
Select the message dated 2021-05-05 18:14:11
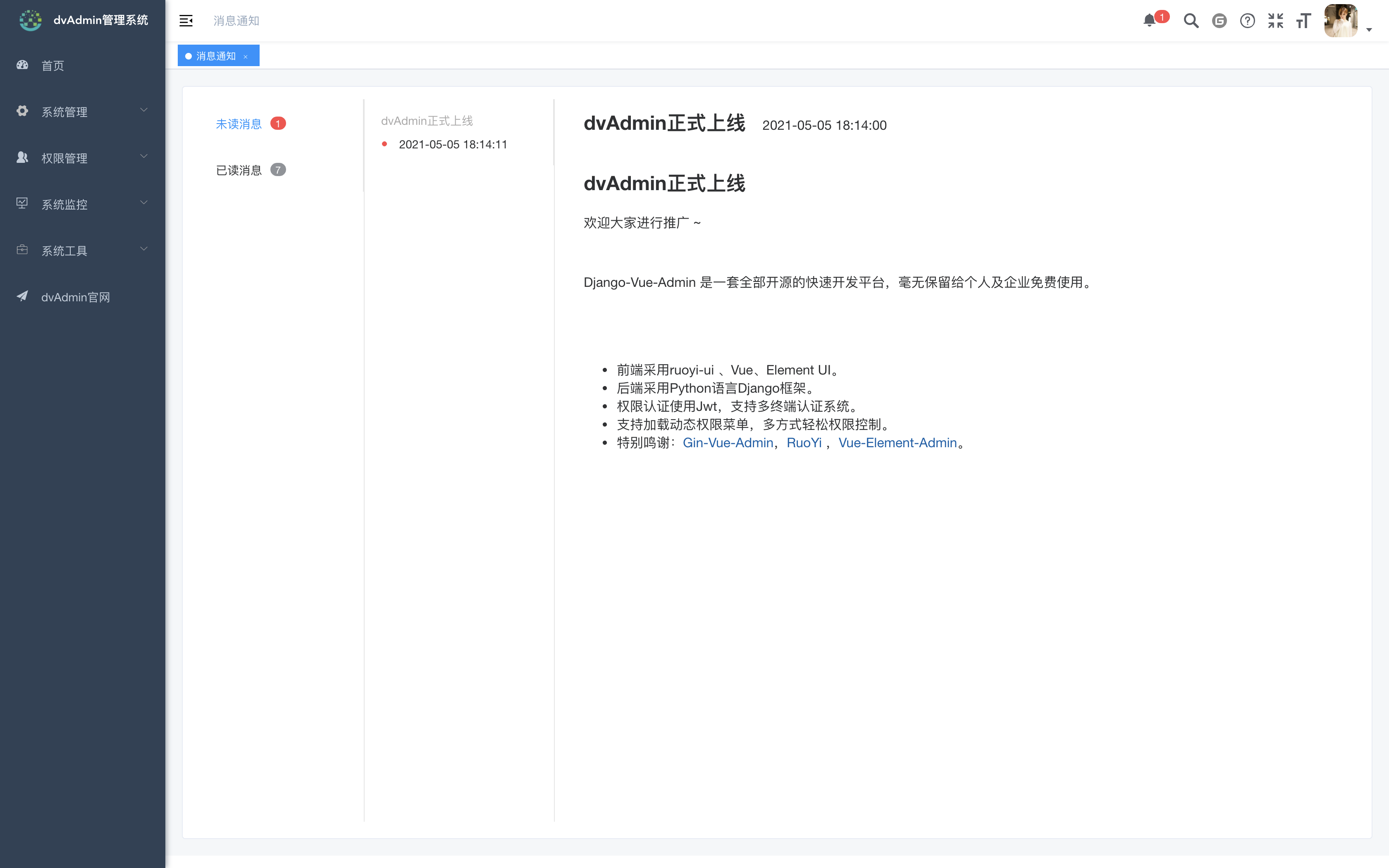click(453, 144)
